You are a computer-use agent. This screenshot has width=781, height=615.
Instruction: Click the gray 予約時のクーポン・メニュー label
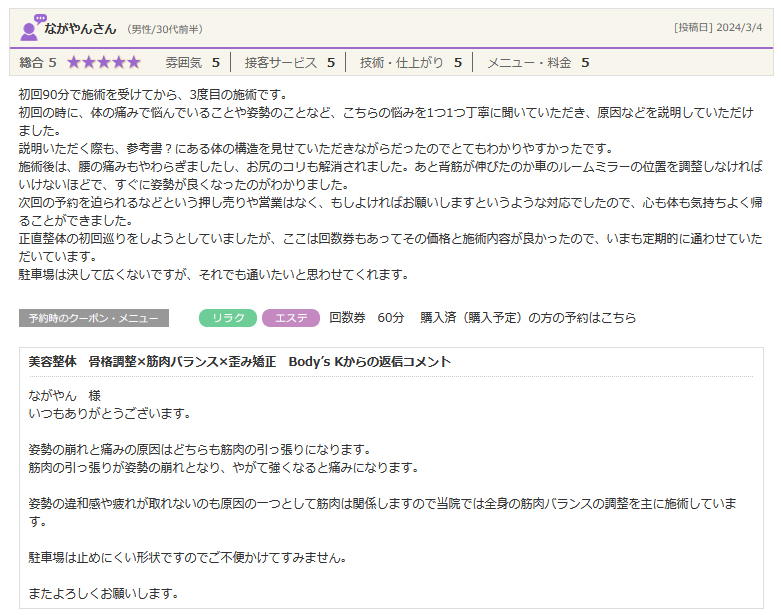[93, 318]
